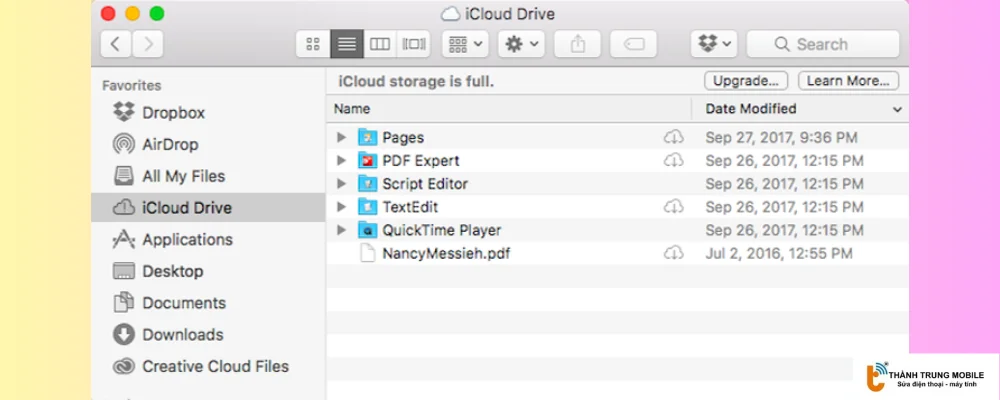Switch to Cover Flow view
1000x400 pixels.
coord(414,44)
